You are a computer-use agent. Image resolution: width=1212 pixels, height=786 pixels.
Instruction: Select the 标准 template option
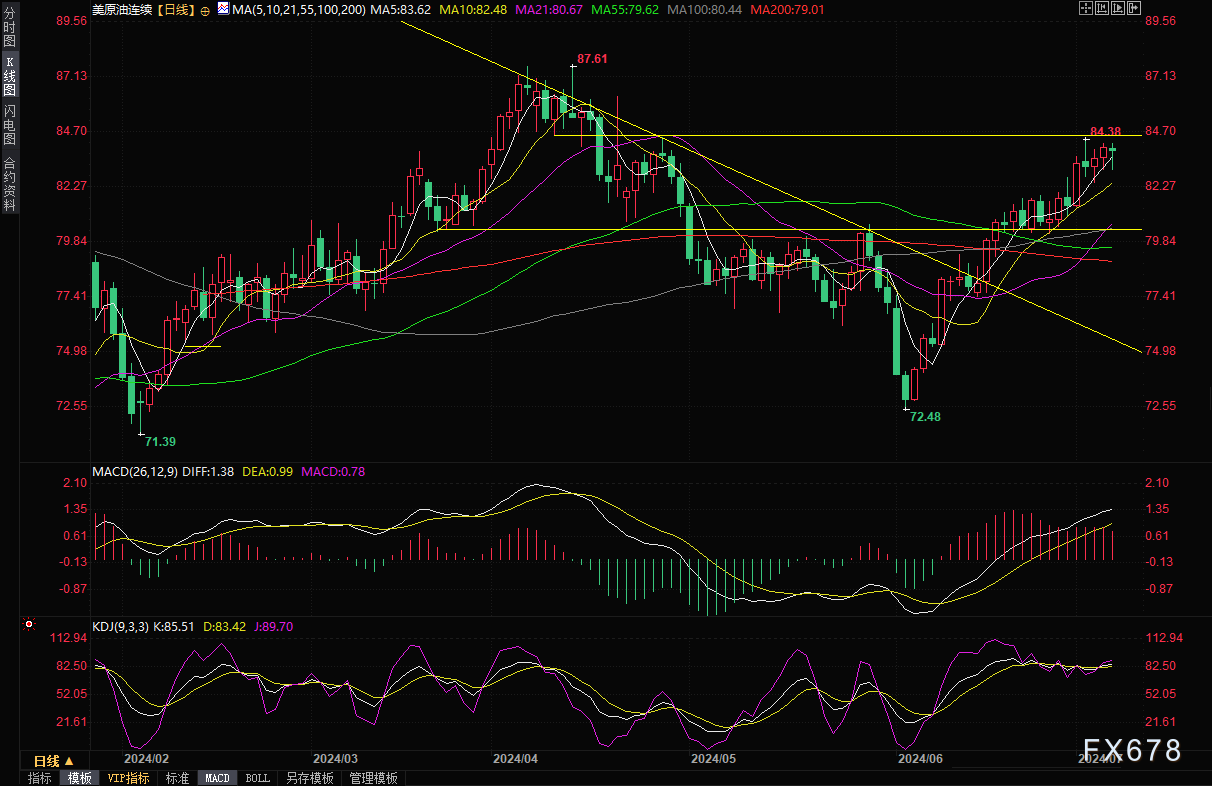177,778
